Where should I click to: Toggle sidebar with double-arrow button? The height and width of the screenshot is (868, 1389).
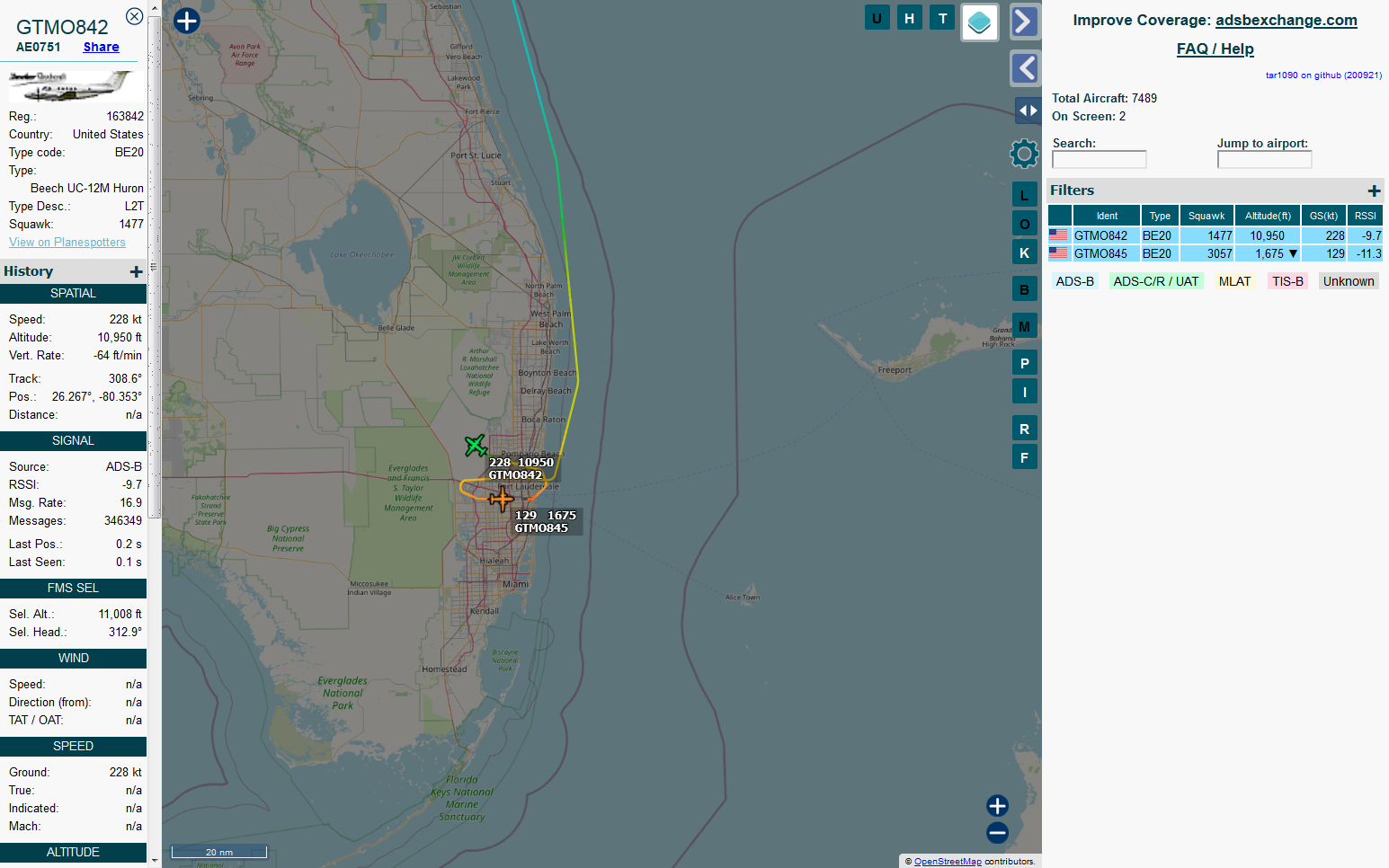pos(1028,111)
